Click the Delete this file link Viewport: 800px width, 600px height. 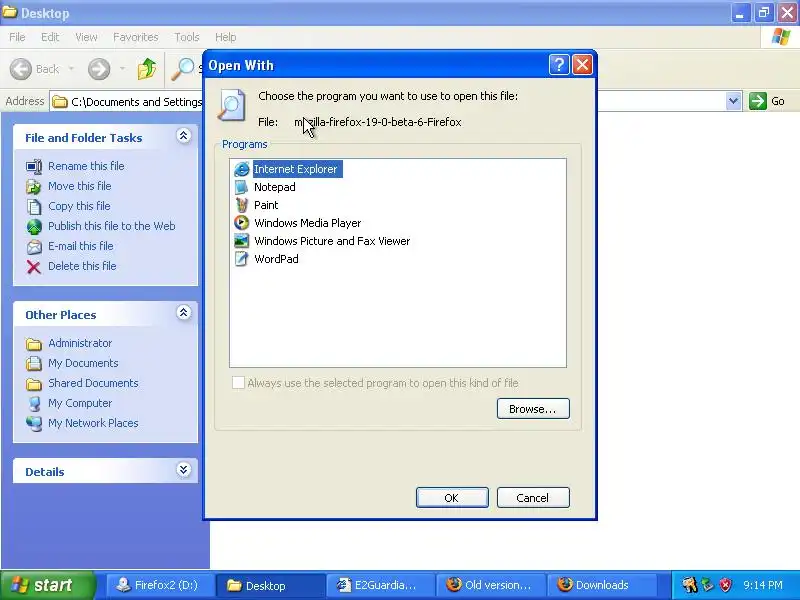[x=82, y=266]
